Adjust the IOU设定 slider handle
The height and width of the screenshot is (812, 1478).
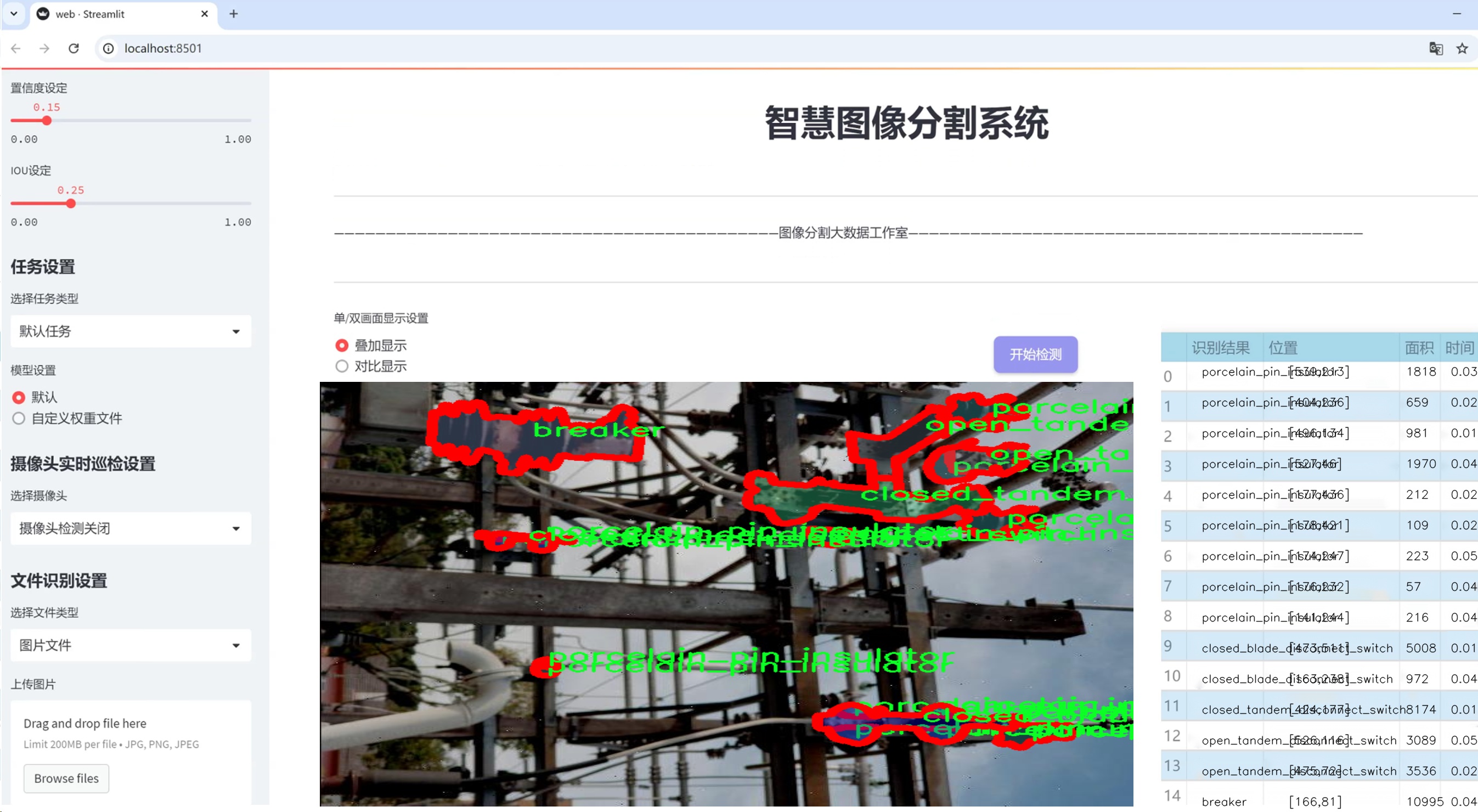pos(71,203)
